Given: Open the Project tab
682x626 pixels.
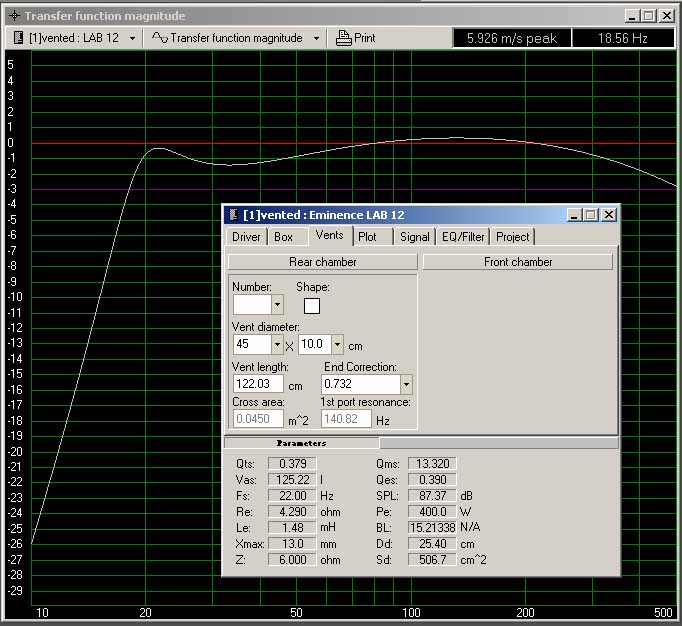Looking at the screenshot, I should [x=513, y=237].
